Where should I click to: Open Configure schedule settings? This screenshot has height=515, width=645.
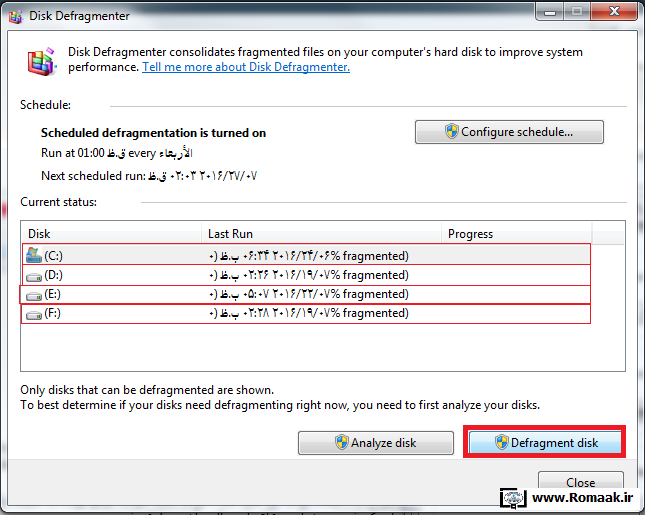[x=509, y=132]
